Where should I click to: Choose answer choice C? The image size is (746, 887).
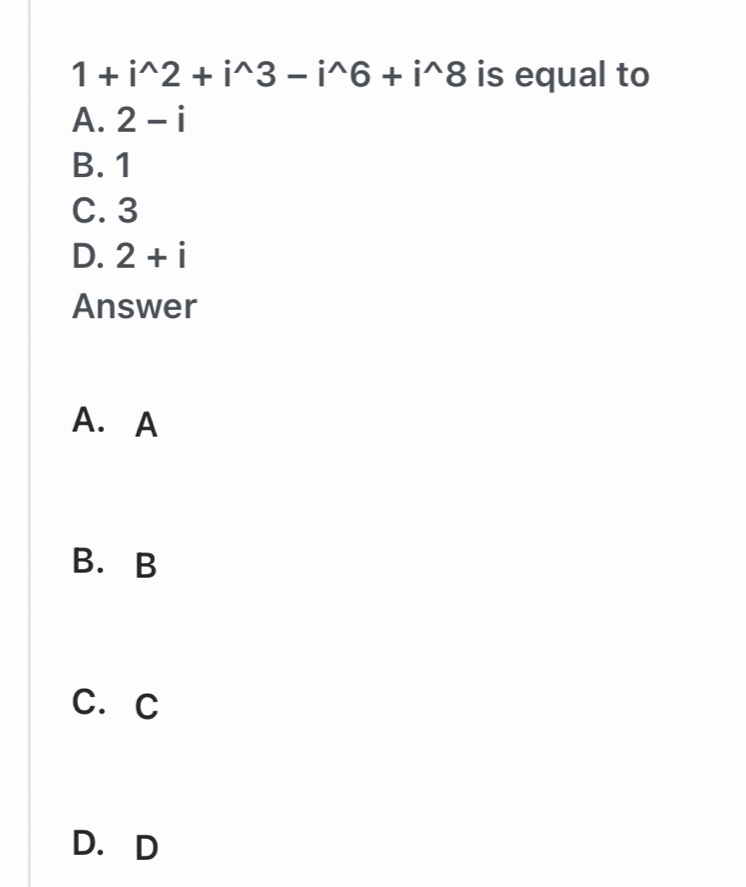146,708
